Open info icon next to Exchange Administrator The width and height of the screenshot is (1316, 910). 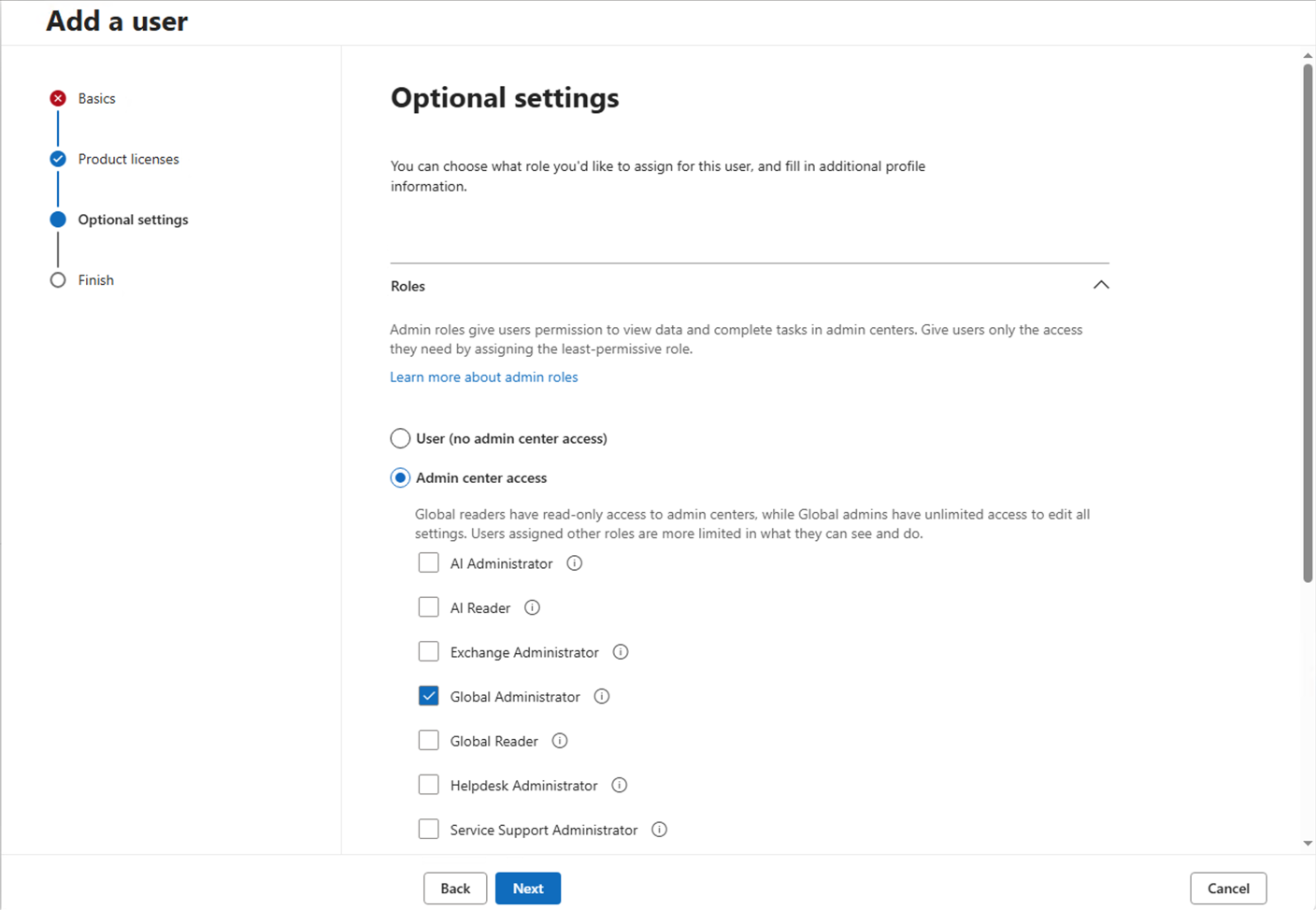pos(621,652)
